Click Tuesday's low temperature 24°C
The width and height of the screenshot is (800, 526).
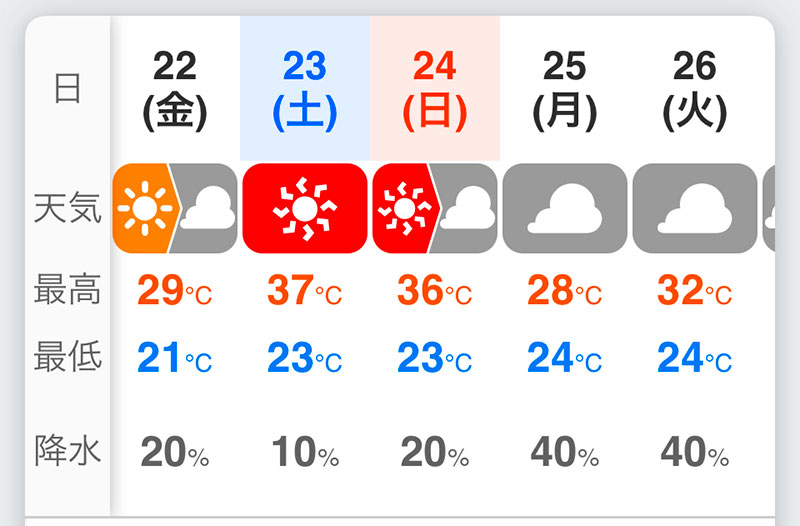tap(695, 357)
